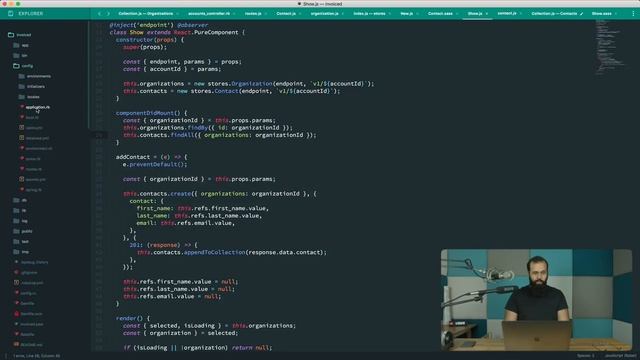This screenshot has width=640, height=360.
Task: Open Gemfile.lock in the file tree
Action: point(31,314)
